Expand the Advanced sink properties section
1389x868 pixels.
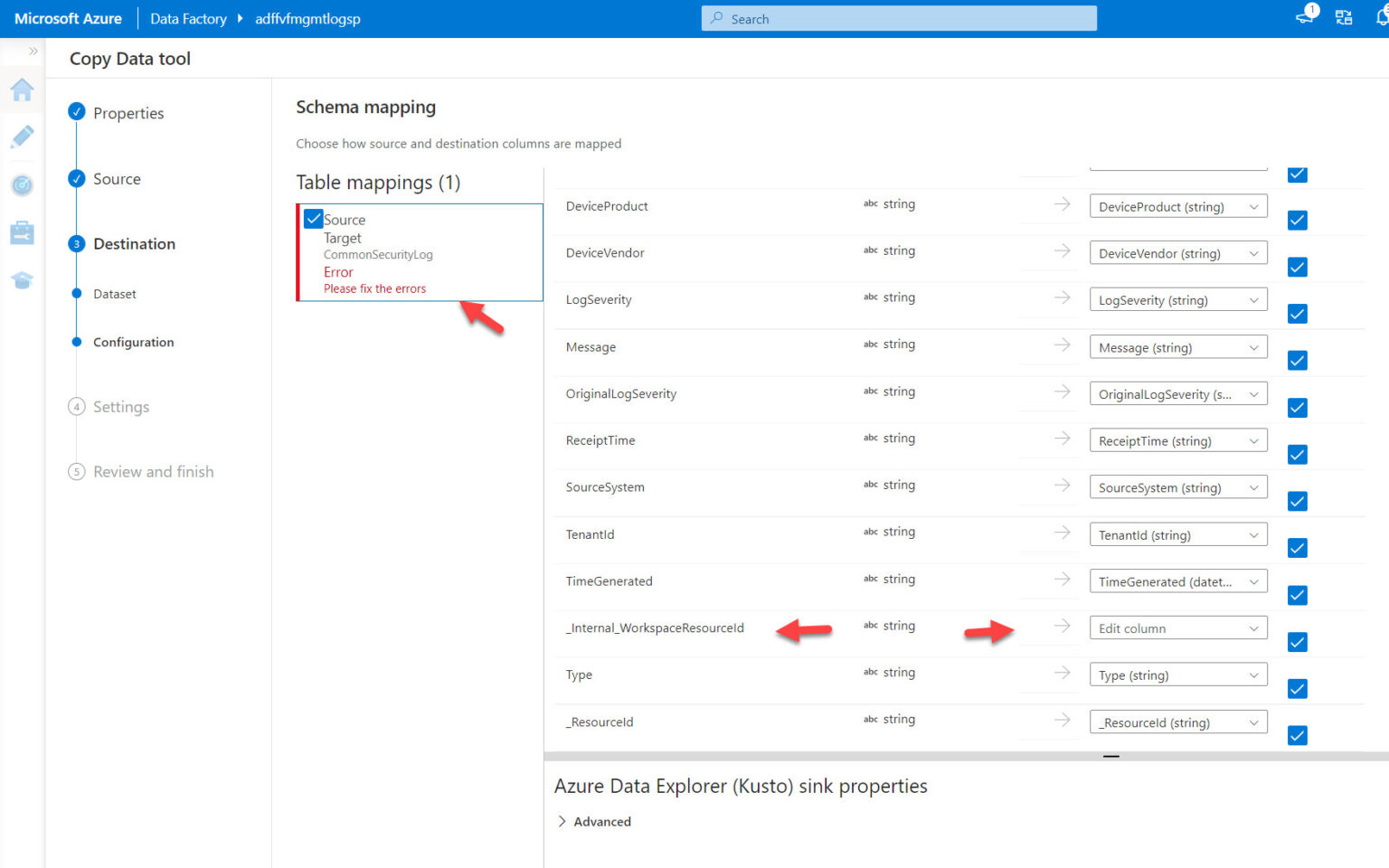click(x=594, y=821)
